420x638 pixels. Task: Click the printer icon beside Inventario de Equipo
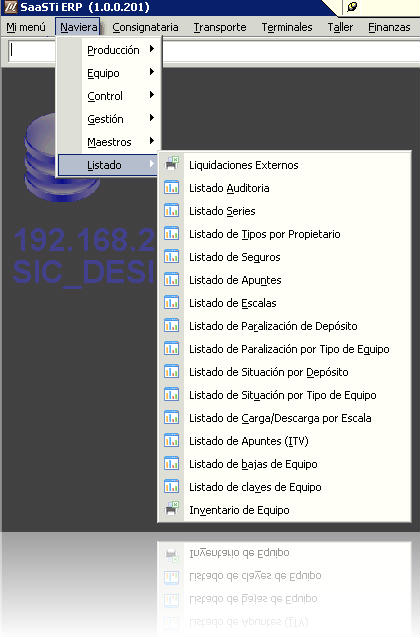point(172,509)
